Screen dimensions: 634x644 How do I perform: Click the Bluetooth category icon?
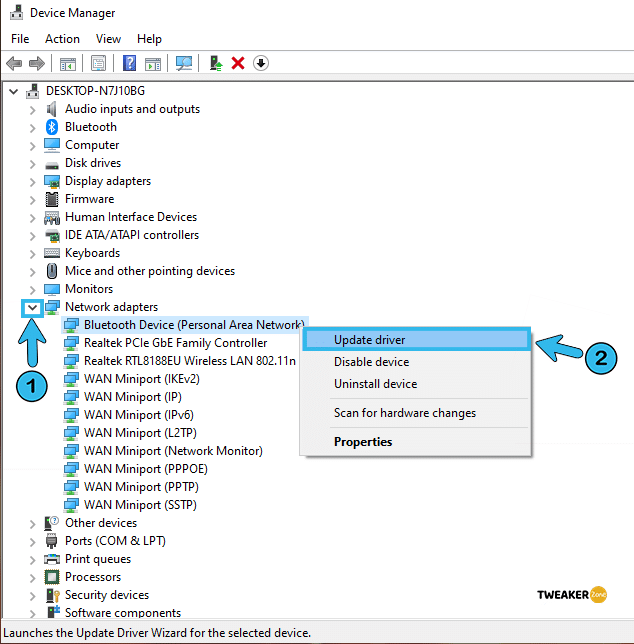[x=52, y=127]
